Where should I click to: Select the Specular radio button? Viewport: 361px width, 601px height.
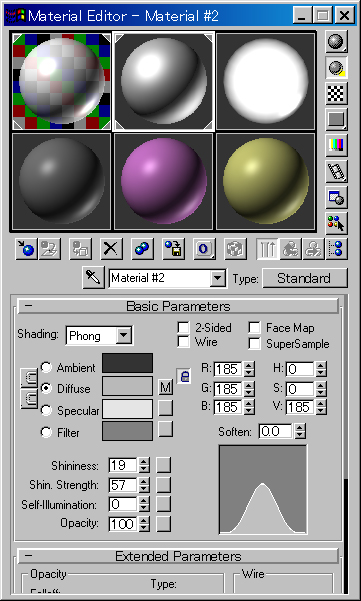[x=46, y=411]
